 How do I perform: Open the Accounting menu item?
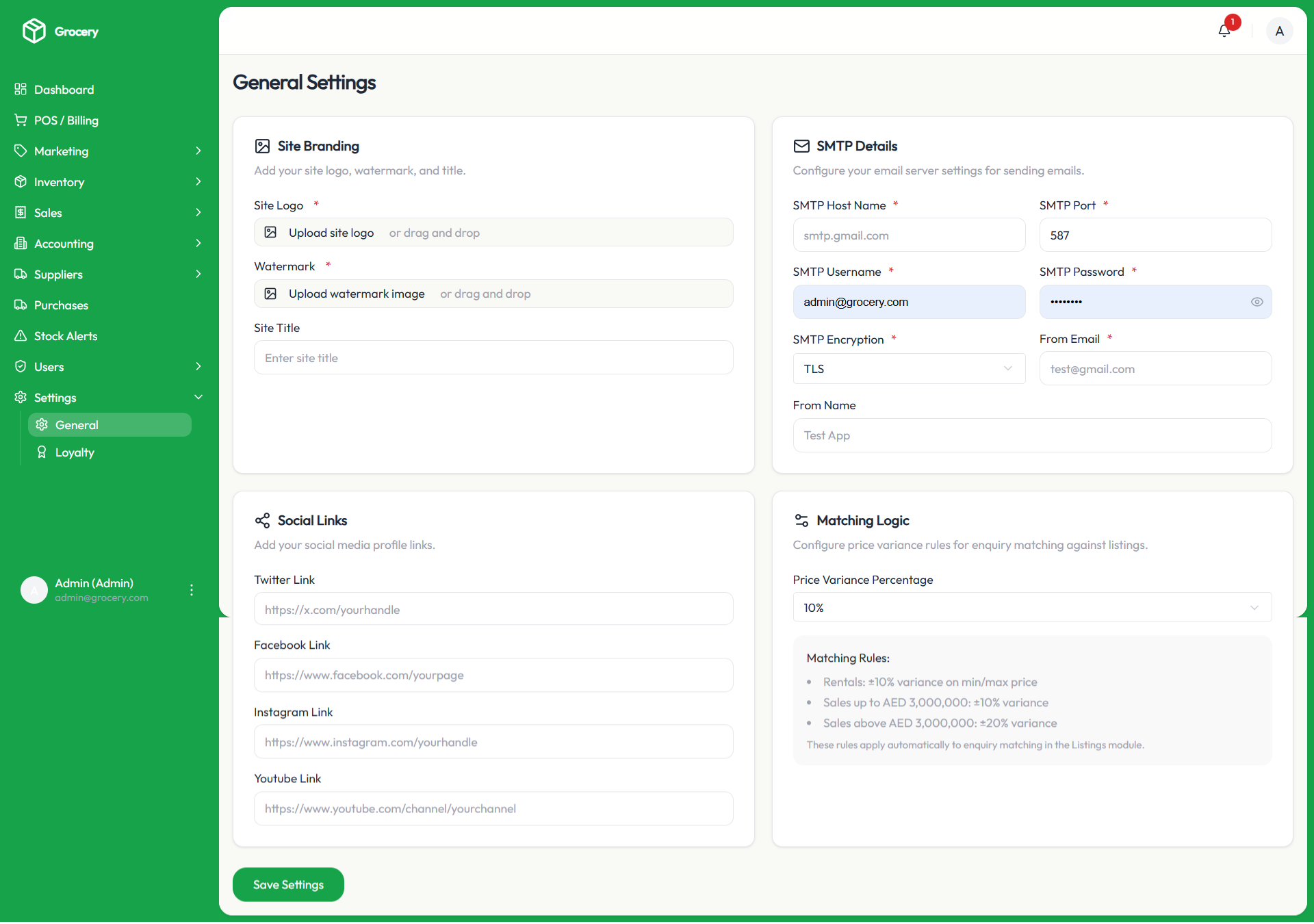tap(64, 243)
